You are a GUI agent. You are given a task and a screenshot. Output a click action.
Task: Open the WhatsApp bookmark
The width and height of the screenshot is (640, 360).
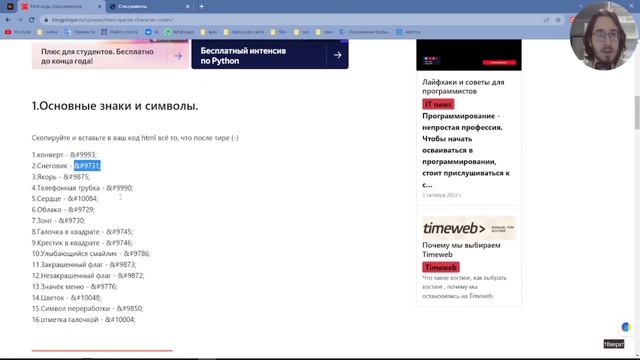179,32
